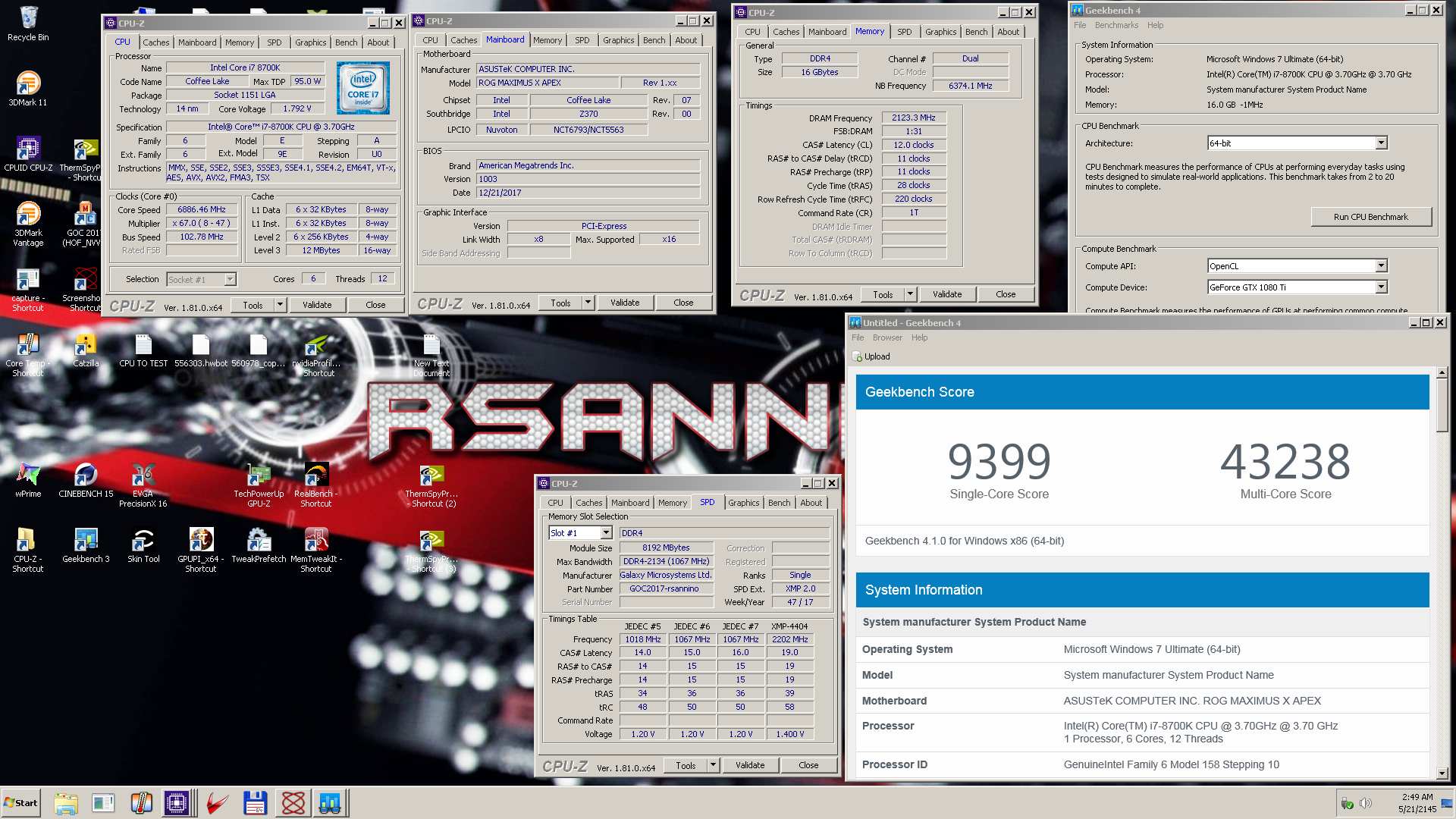Launch Catzilla desktop icon
The image size is (1456, 819).
point(86,350)
